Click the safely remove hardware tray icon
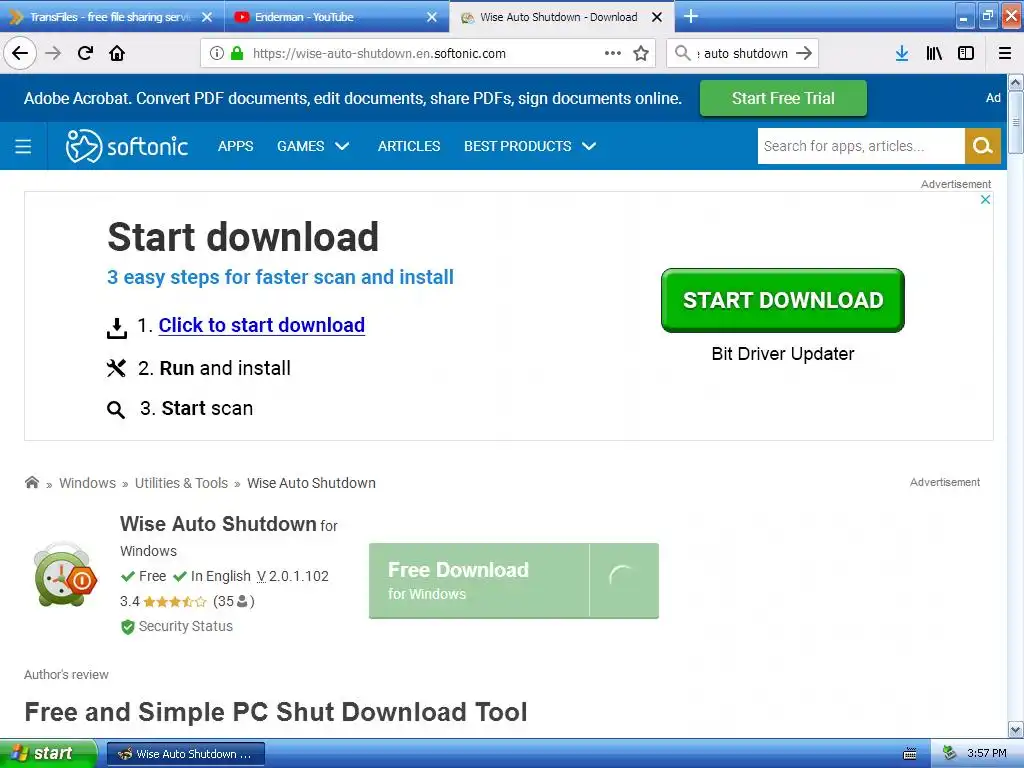Image resolution: width=1024 pixels, height=768 pixels. (950, 753)
